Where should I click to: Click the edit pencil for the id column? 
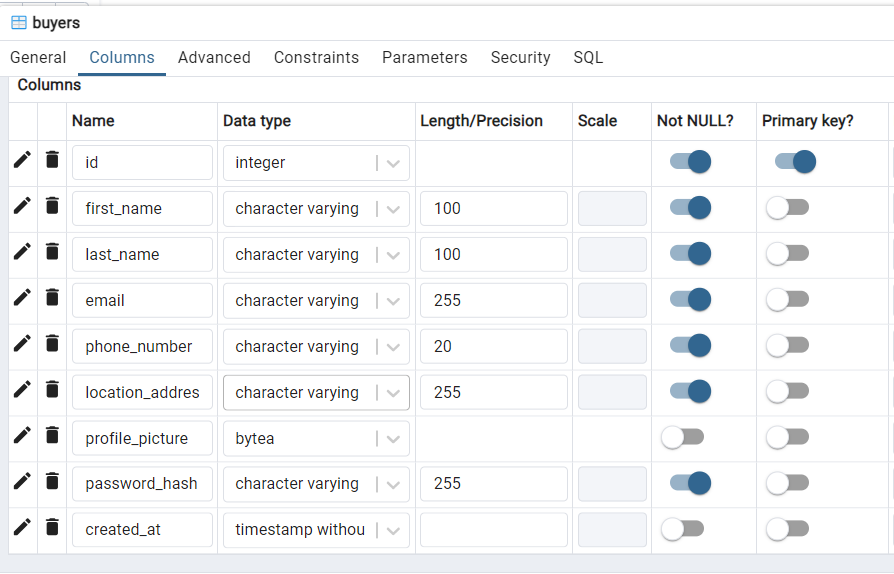(22, 160)
